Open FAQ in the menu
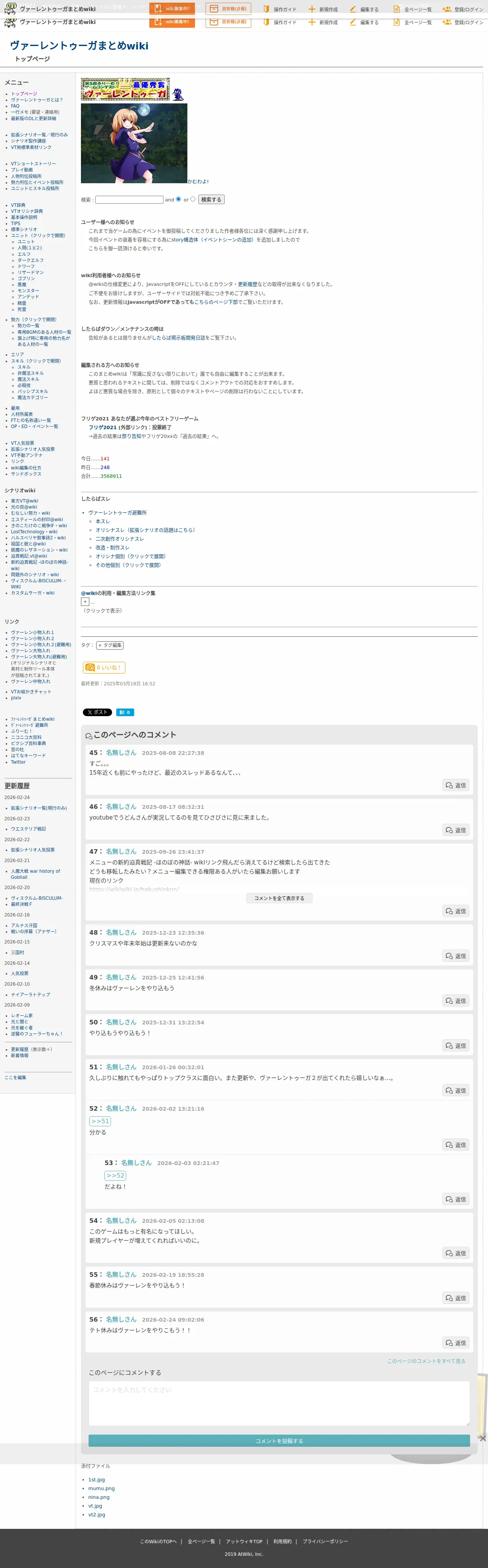This screenshot has height=1568, width=488. (15, 106)
